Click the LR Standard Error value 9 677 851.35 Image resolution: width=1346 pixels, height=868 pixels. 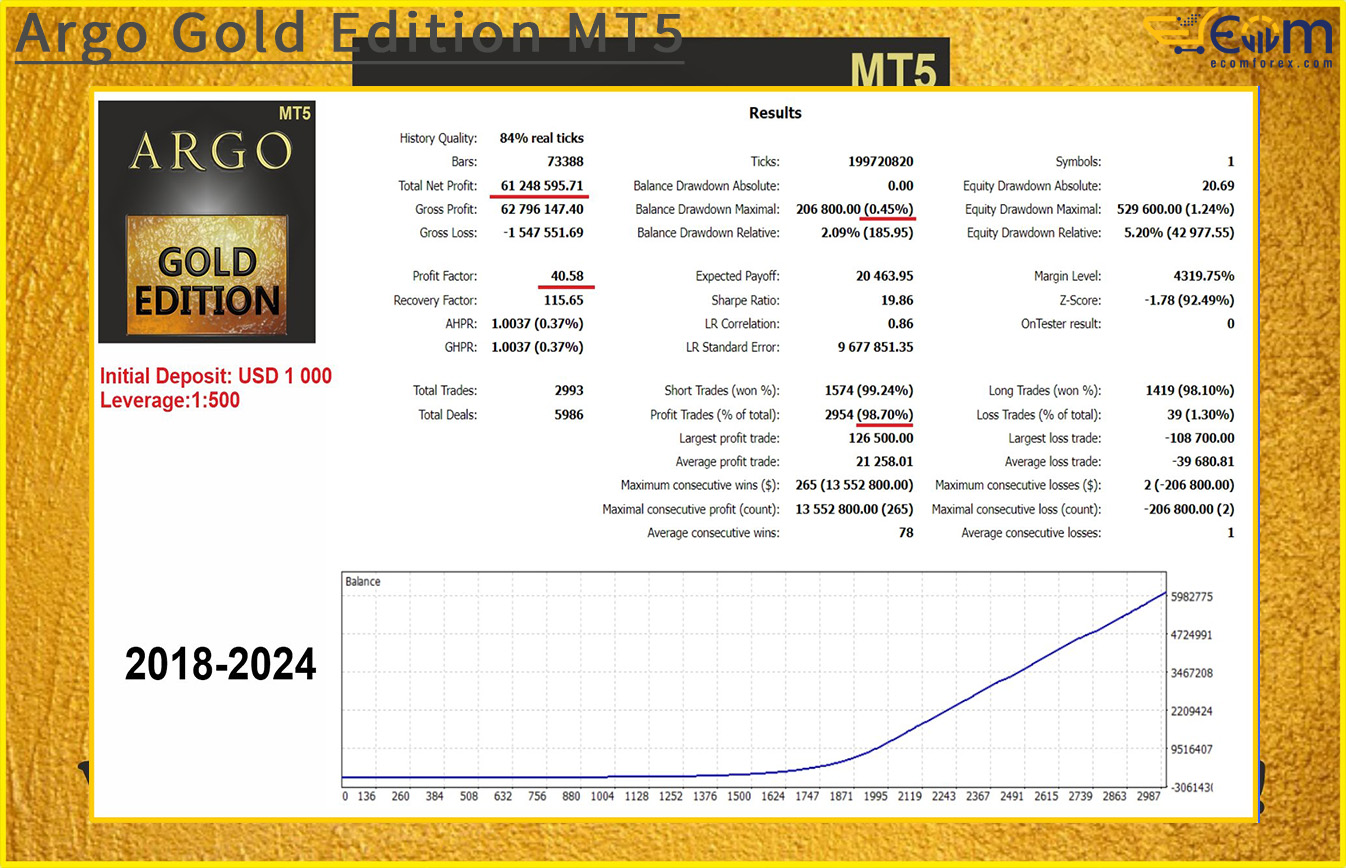[x=877, y=348]
